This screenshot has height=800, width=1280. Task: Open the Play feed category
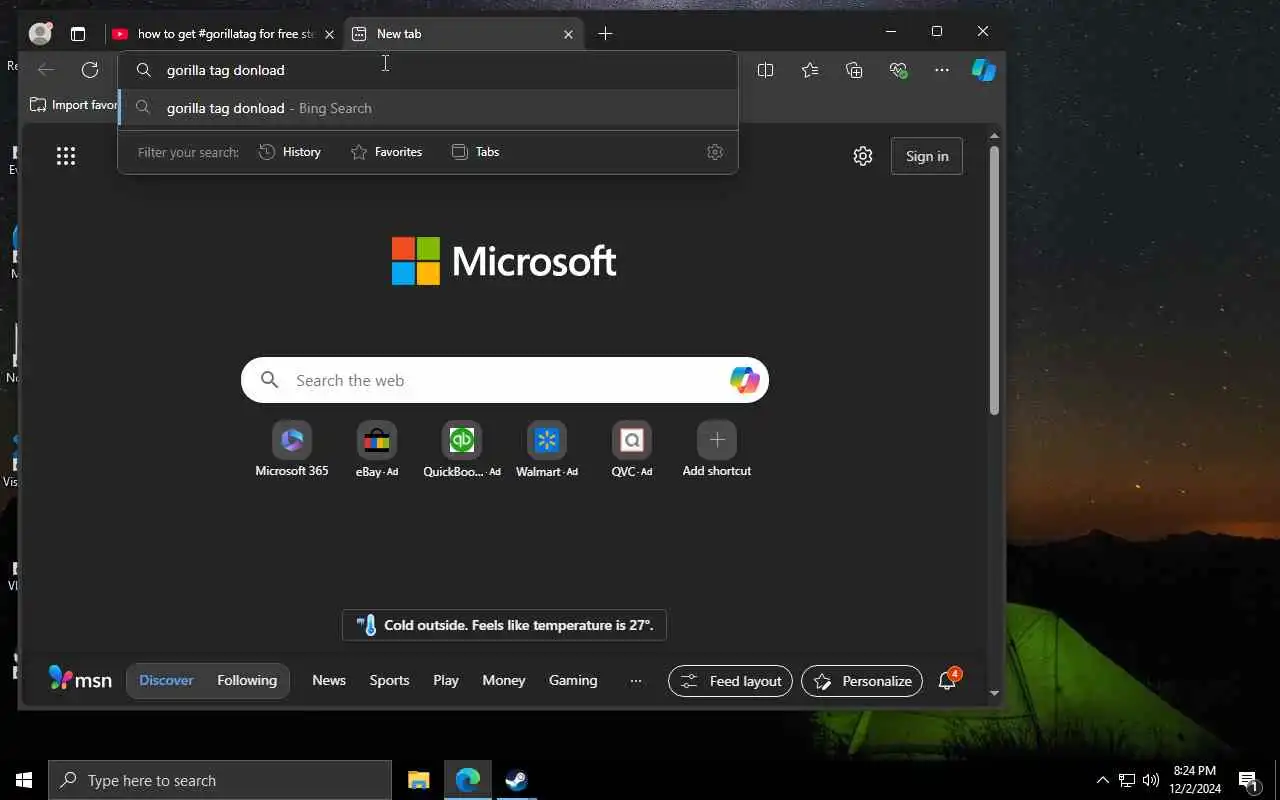coord(446,680)
